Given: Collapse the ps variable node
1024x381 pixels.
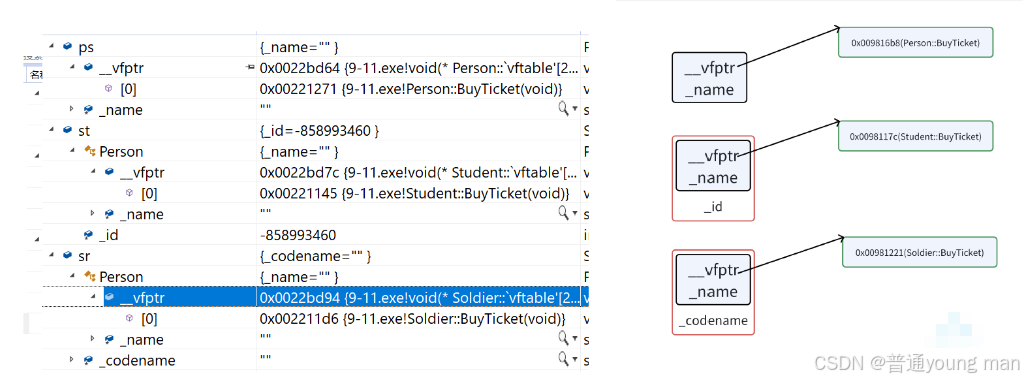Looking at the screenshot, I should [x=52, y=46].
